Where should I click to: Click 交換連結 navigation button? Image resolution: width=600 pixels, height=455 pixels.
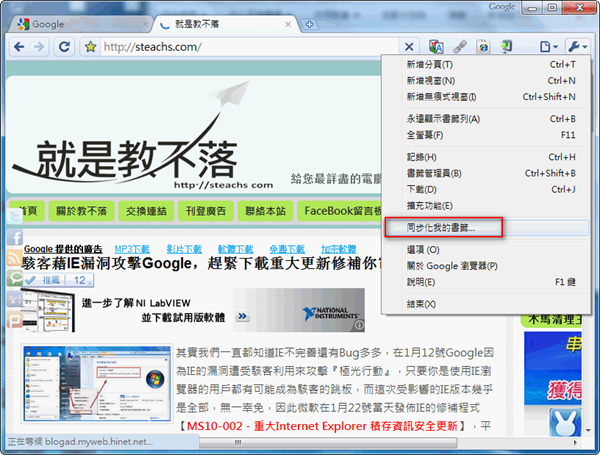coord(146,211)
